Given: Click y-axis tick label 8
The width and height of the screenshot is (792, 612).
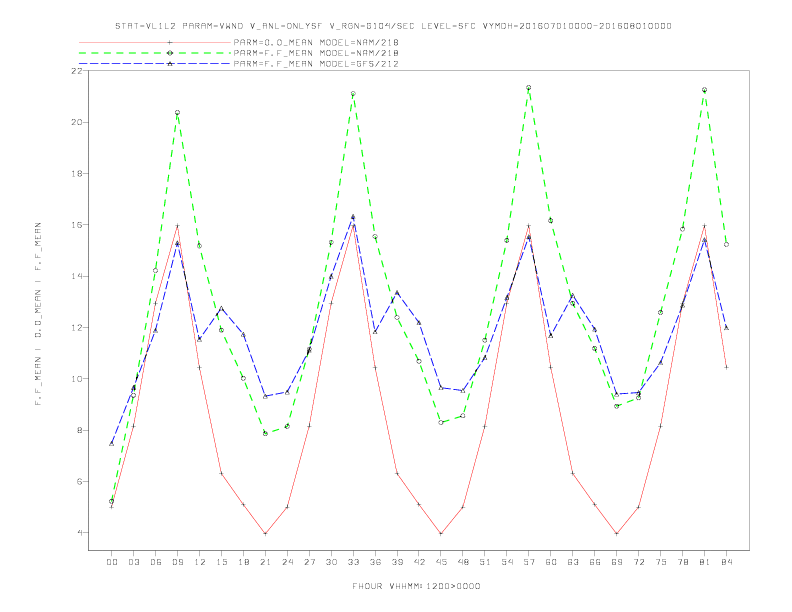Looking at the screenshot, I should click(80, 430).
